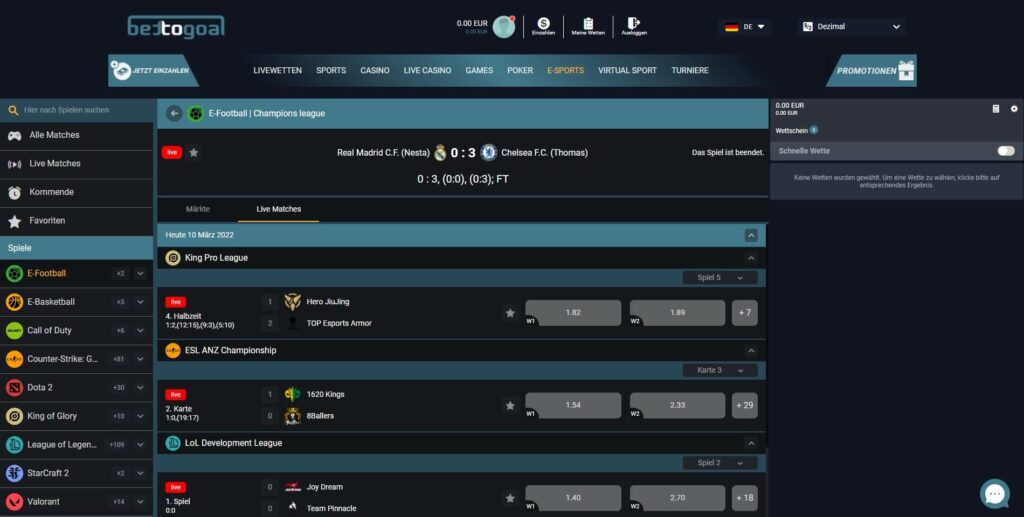Open the Spiel 5 dropdown
Screen dimensions: 1024x517
[720, 278]
